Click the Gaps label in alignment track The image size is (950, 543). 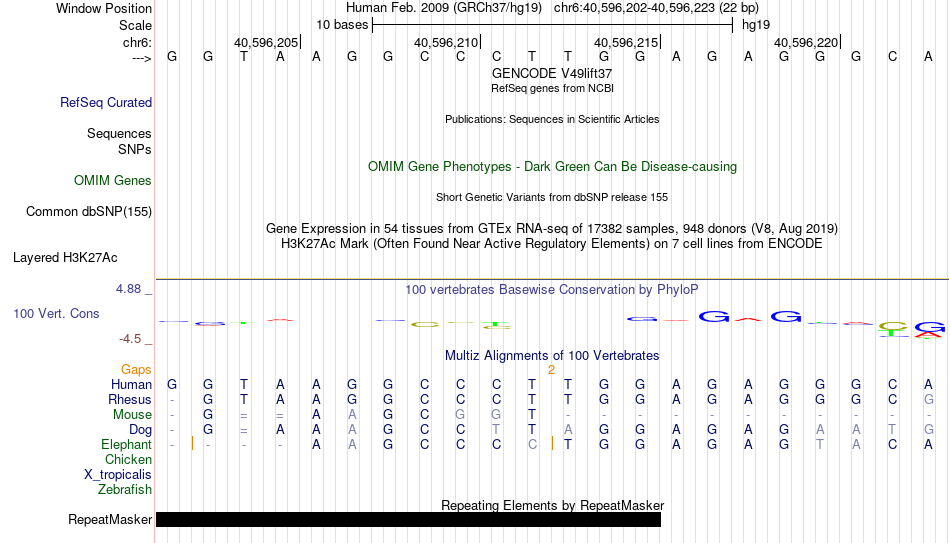[136, 370]
